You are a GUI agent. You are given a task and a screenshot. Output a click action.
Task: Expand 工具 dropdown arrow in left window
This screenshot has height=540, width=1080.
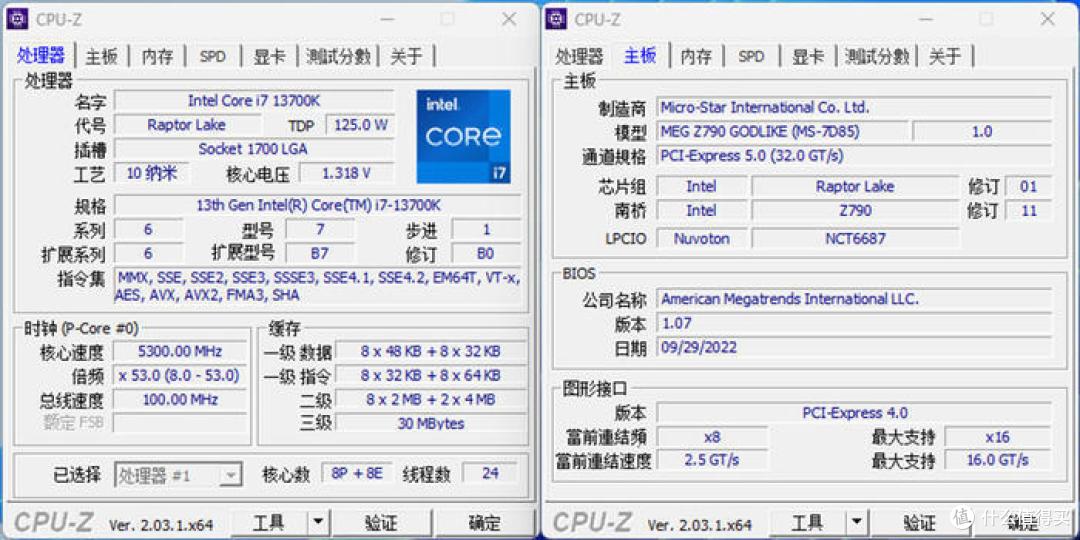coord(318,523)
